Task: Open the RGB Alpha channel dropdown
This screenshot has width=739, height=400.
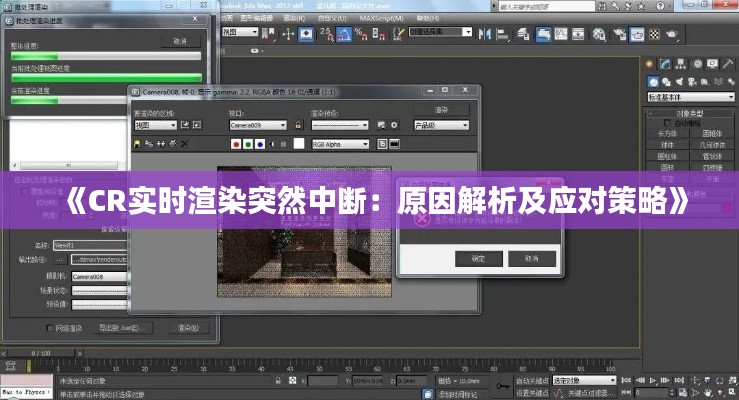Action: (340, 145)
